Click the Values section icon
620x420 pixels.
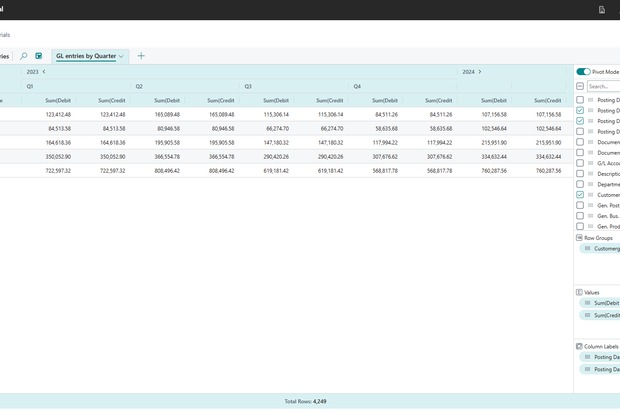pyautogui.click(x=579, y=292)
